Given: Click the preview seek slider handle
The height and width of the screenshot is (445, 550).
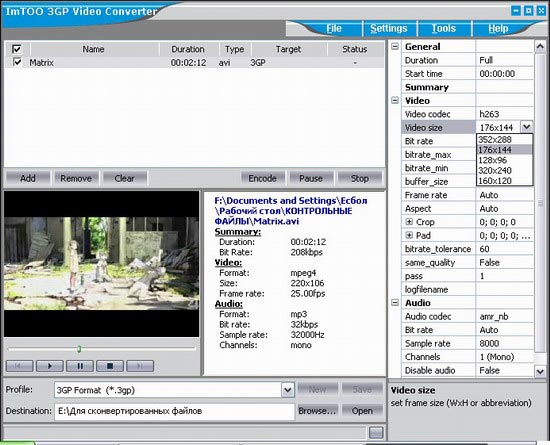Looking at the screenshot, I should point(79,349).
